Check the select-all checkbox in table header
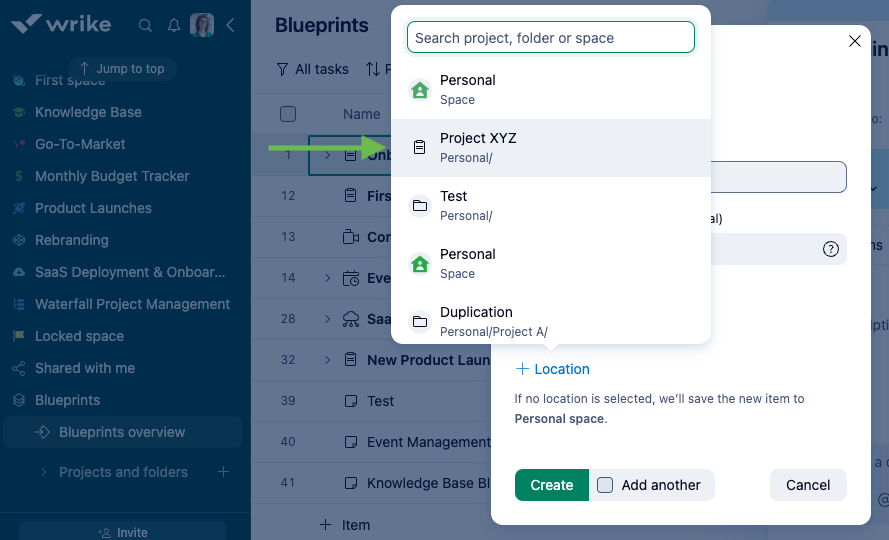This screenshot has height=540, width=889. pos(288,114)
